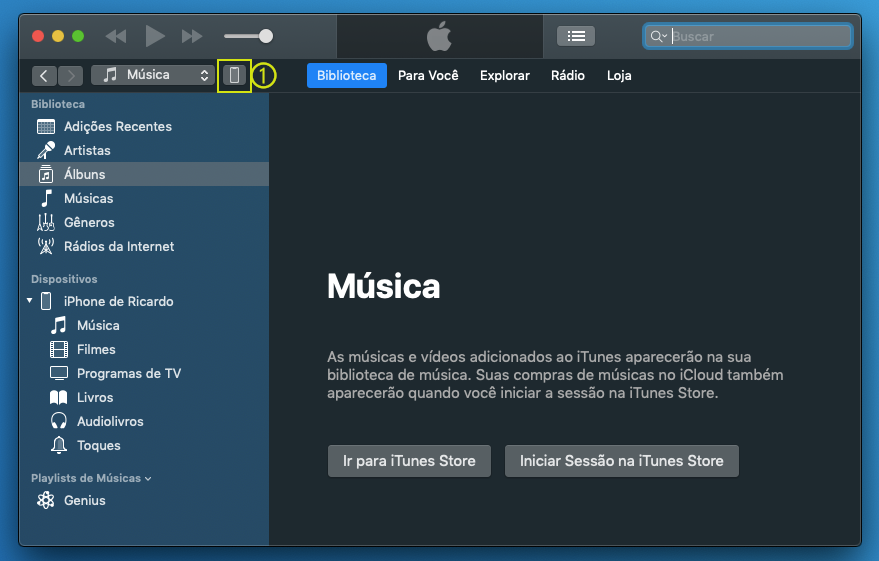
Task: Click Ir para iTunes Store button
Action: [x=409, y=461]
